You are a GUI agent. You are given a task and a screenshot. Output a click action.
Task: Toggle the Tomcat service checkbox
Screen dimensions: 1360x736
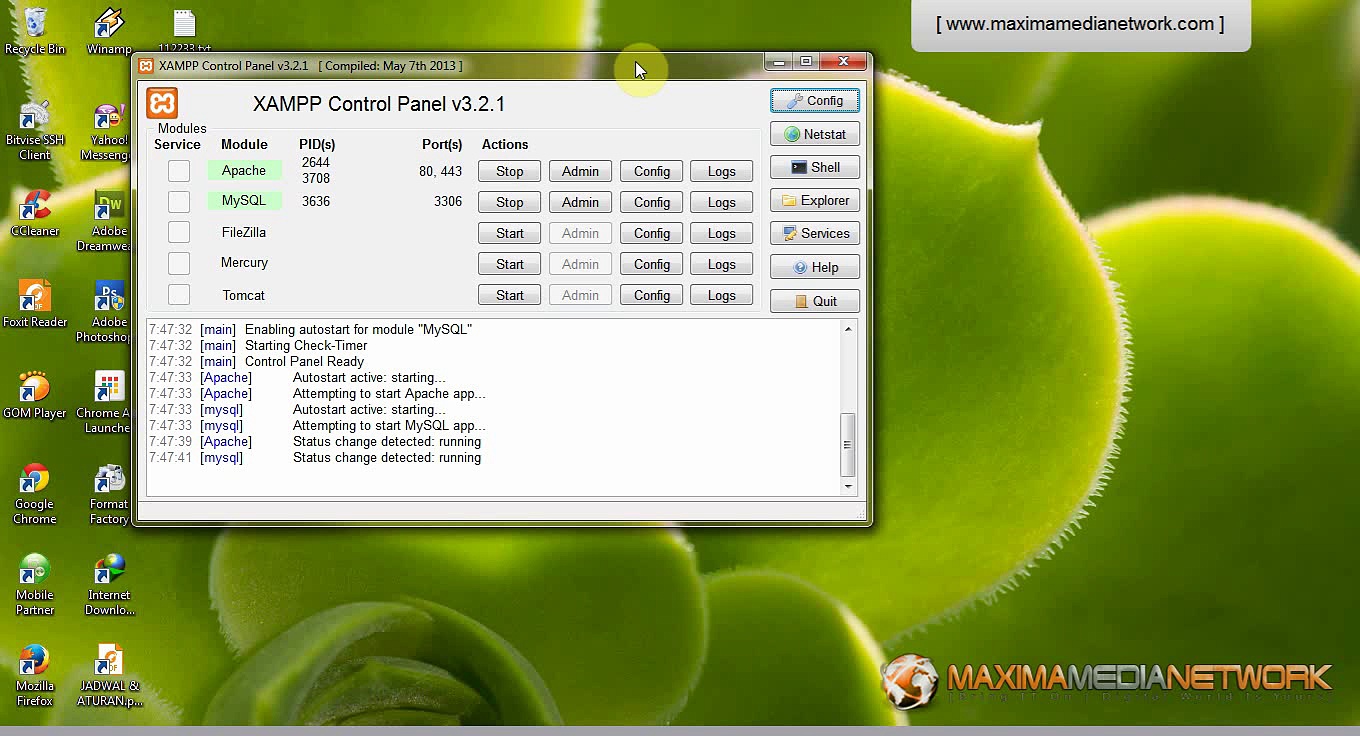click(x=179, y=295)
